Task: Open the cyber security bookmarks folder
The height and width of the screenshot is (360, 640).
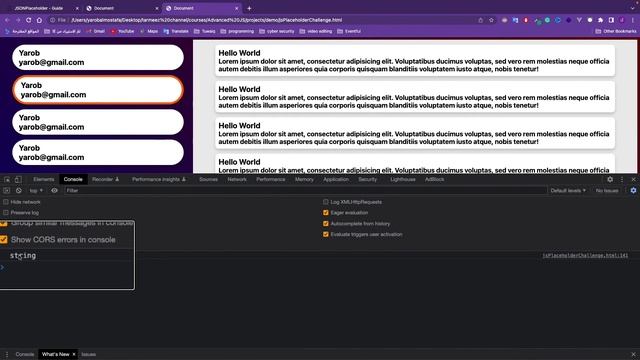Action: [x=276, y=31]
